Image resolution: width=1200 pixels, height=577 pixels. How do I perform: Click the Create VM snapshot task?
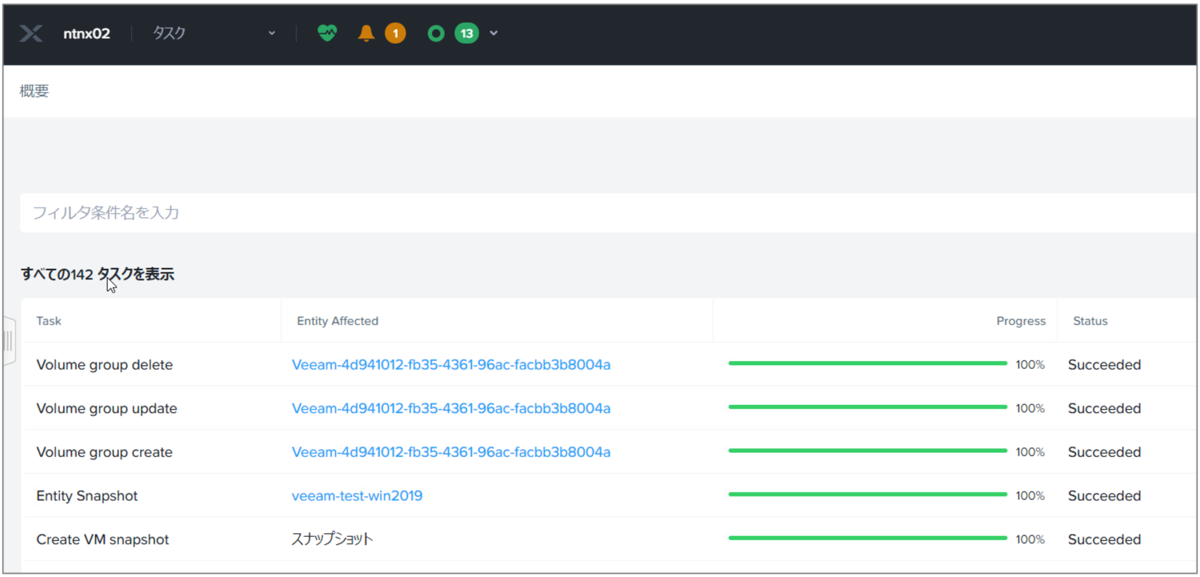click(x=102, y=539)
